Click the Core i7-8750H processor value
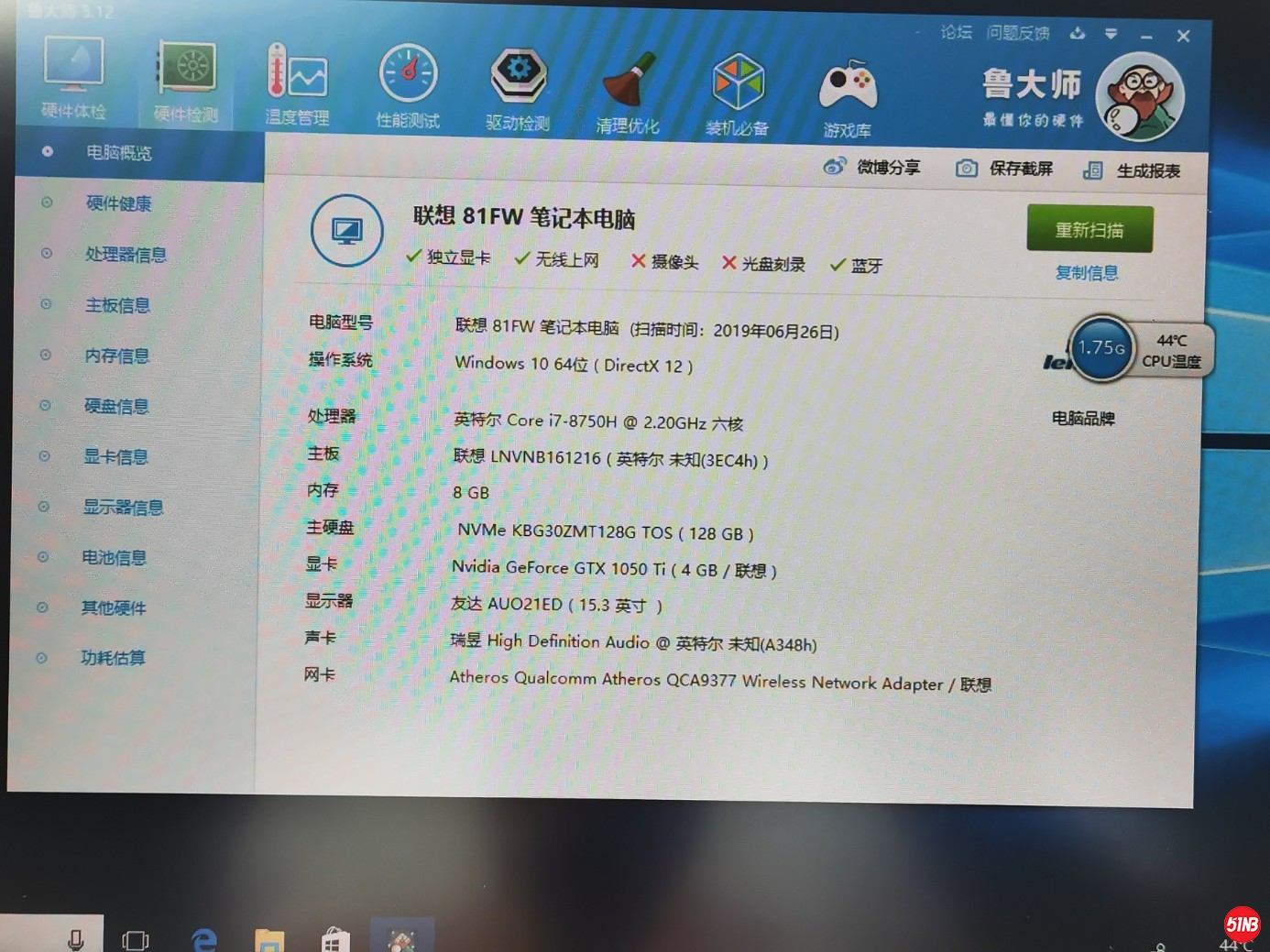This screenshot has width=1270, height=952. [598, 421]
